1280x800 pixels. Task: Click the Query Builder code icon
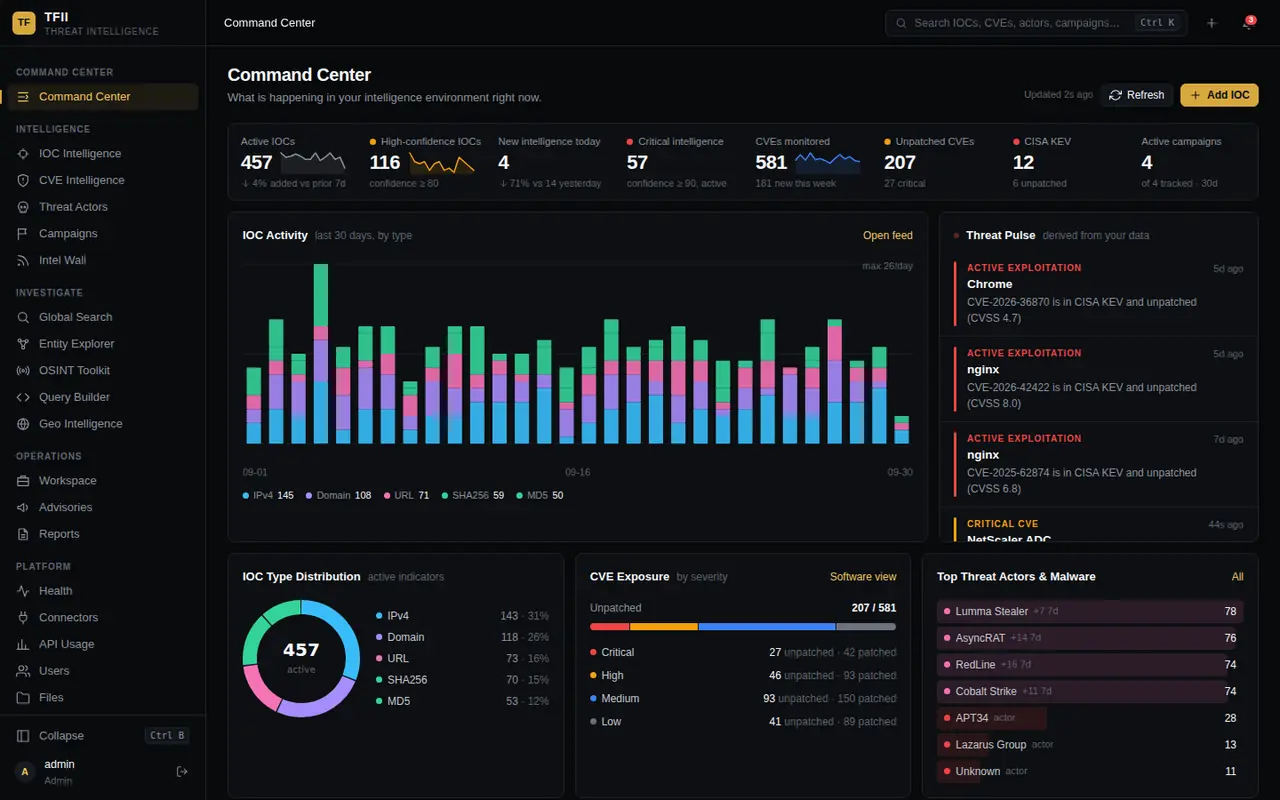23,397
